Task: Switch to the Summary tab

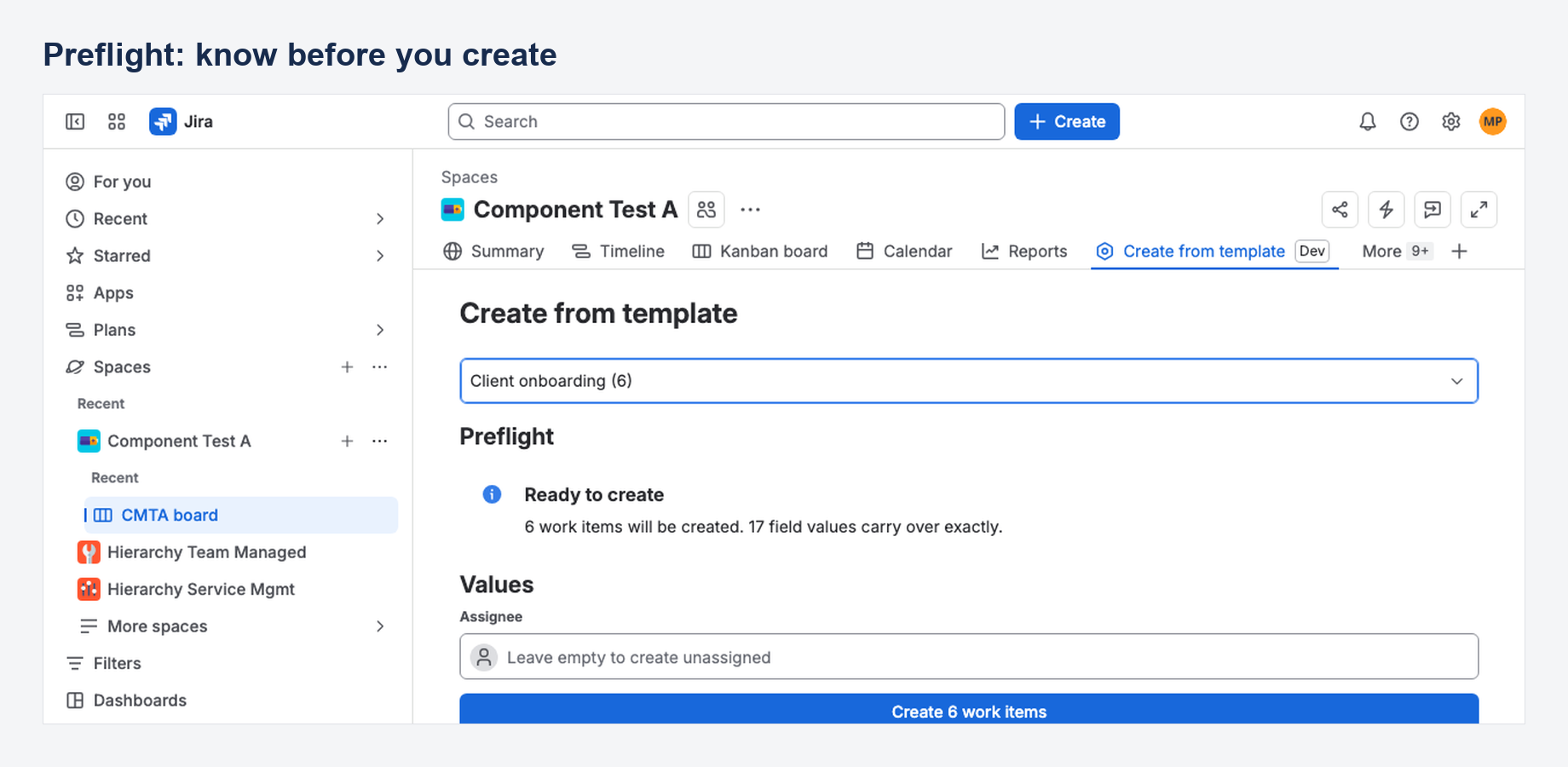Action: click(494, 251)
